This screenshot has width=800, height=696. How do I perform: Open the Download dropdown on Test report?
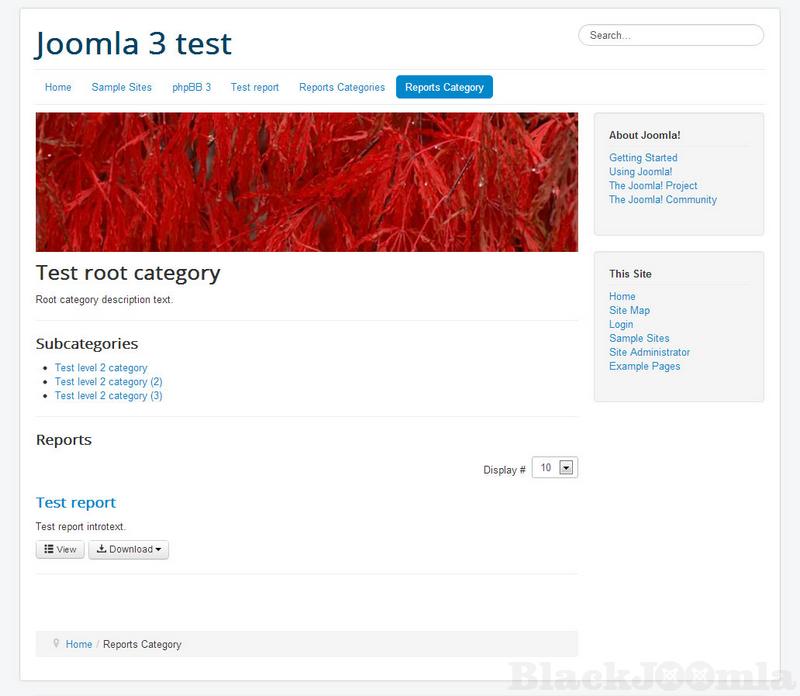(129, 549)
